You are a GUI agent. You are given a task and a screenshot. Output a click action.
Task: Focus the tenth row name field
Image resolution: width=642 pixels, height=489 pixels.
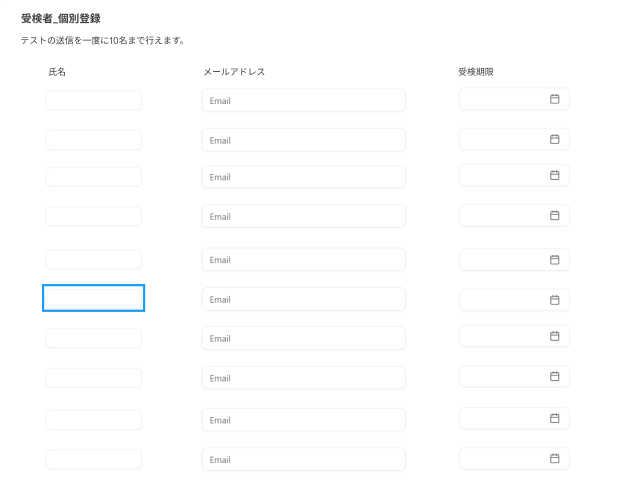93,459
